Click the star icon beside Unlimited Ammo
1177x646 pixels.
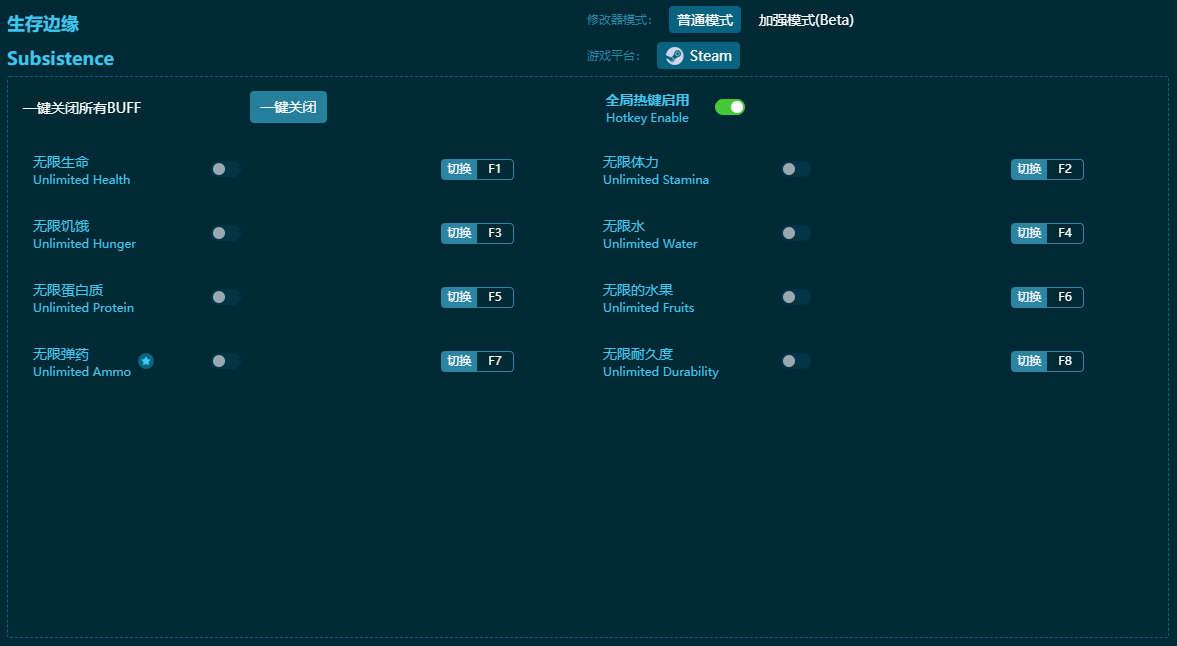[146, 361]
